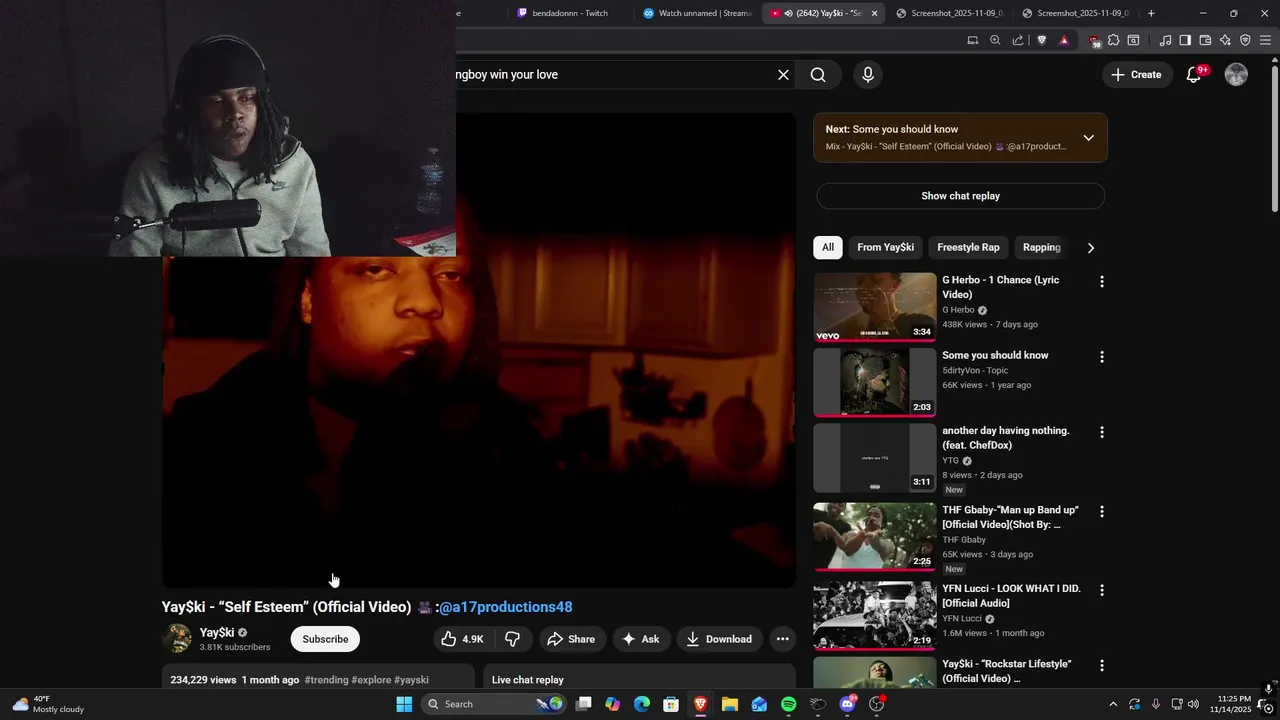Open Leo AI sparkle icon
1280x720 pixels.
point(1225,40)
